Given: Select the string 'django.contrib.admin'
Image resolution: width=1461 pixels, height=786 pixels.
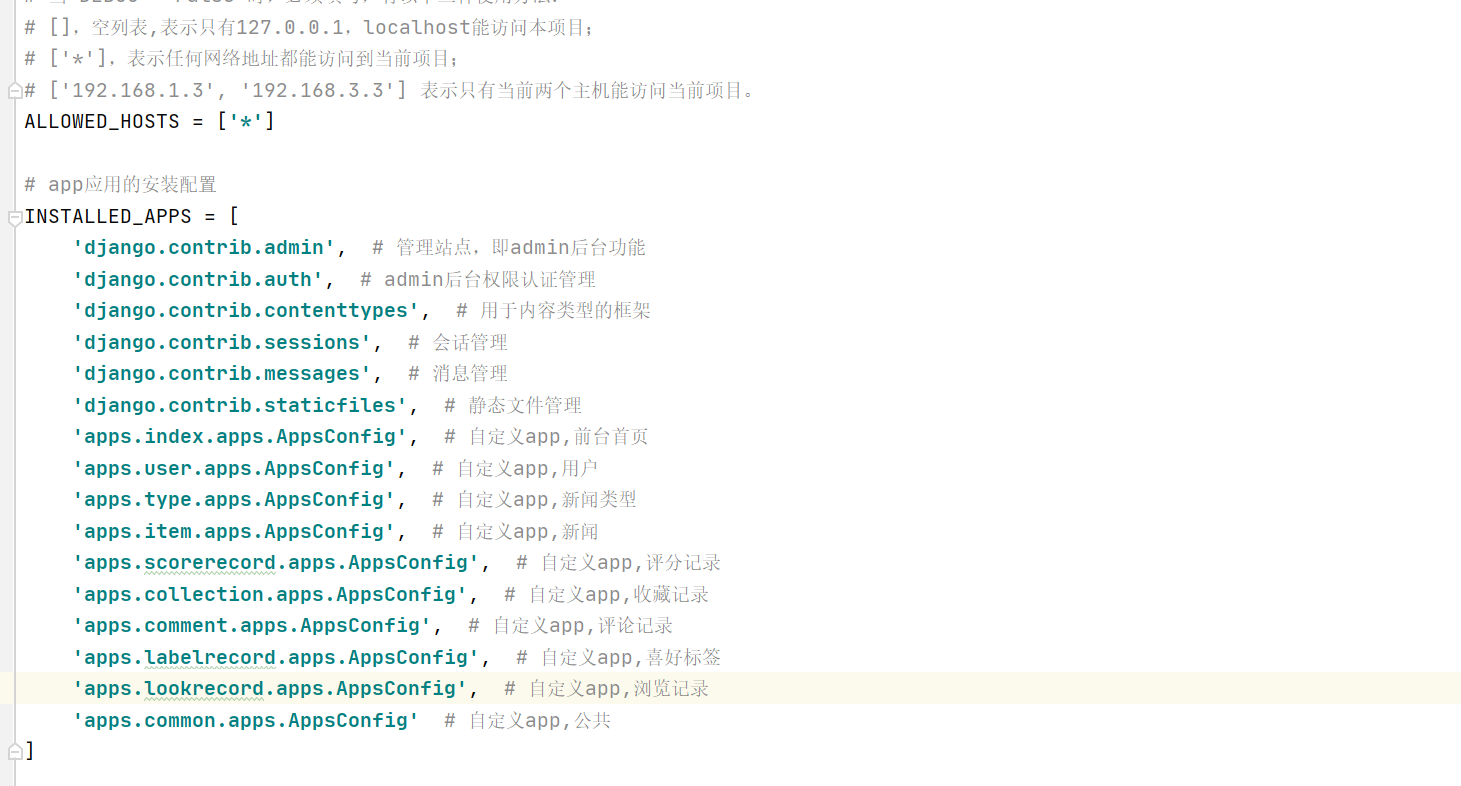Looking at the screenshot, I should coord(203,247).
